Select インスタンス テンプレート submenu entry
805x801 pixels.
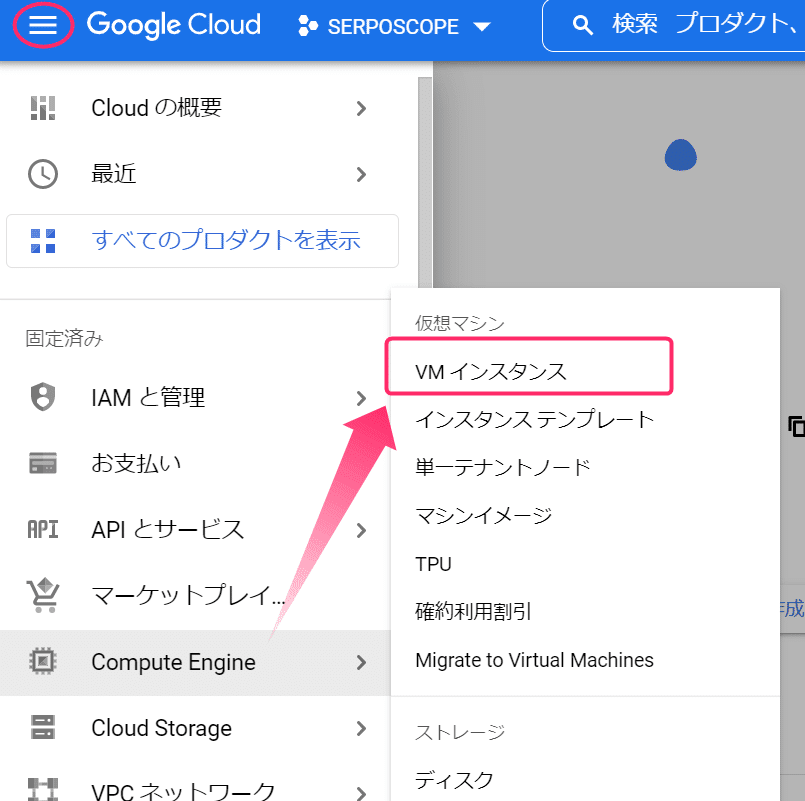(585, 419)
